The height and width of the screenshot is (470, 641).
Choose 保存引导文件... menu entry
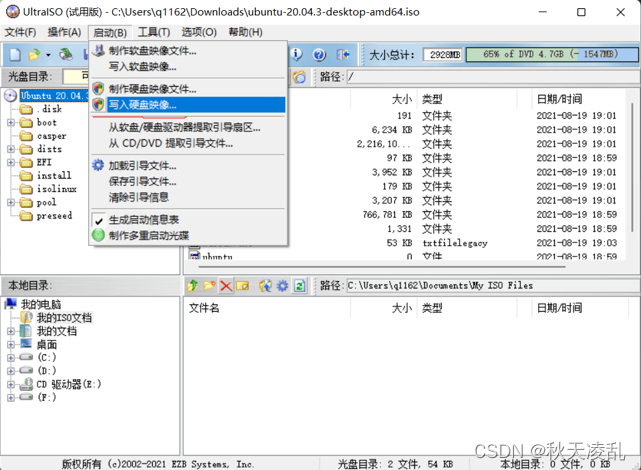188,181
